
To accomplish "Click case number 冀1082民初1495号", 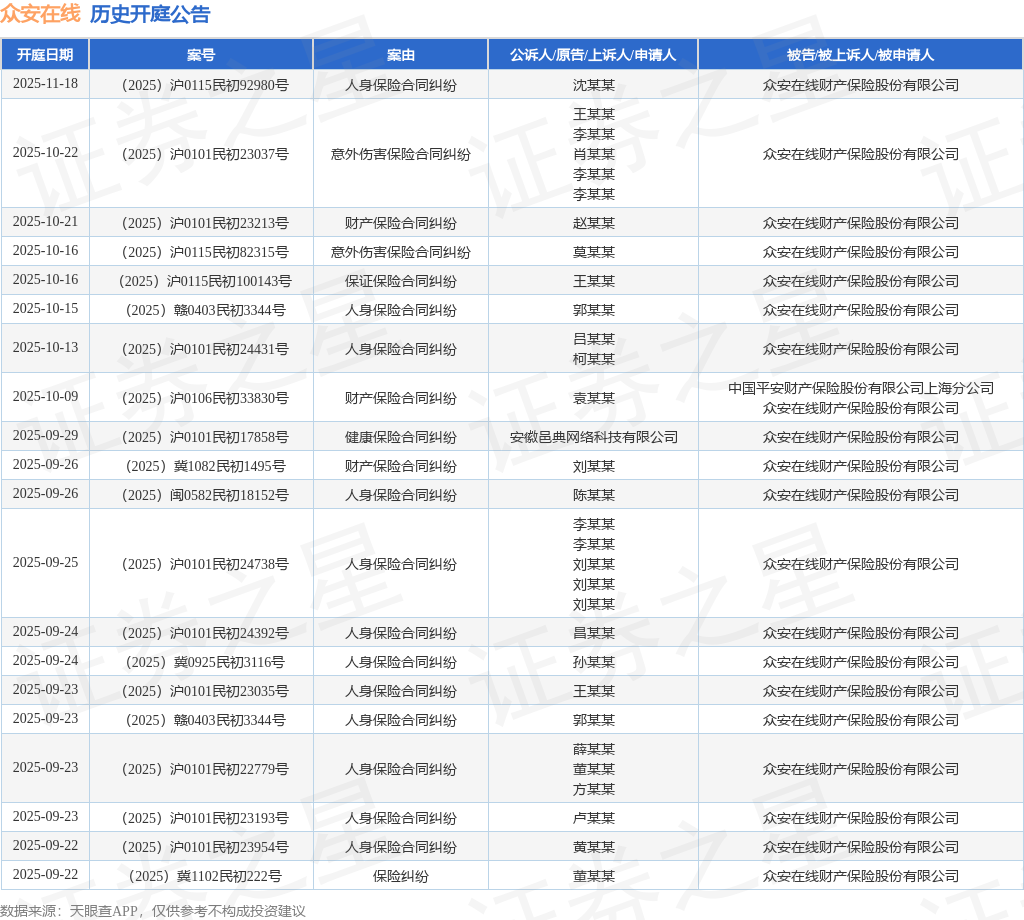I will click(x=205, y=466).
